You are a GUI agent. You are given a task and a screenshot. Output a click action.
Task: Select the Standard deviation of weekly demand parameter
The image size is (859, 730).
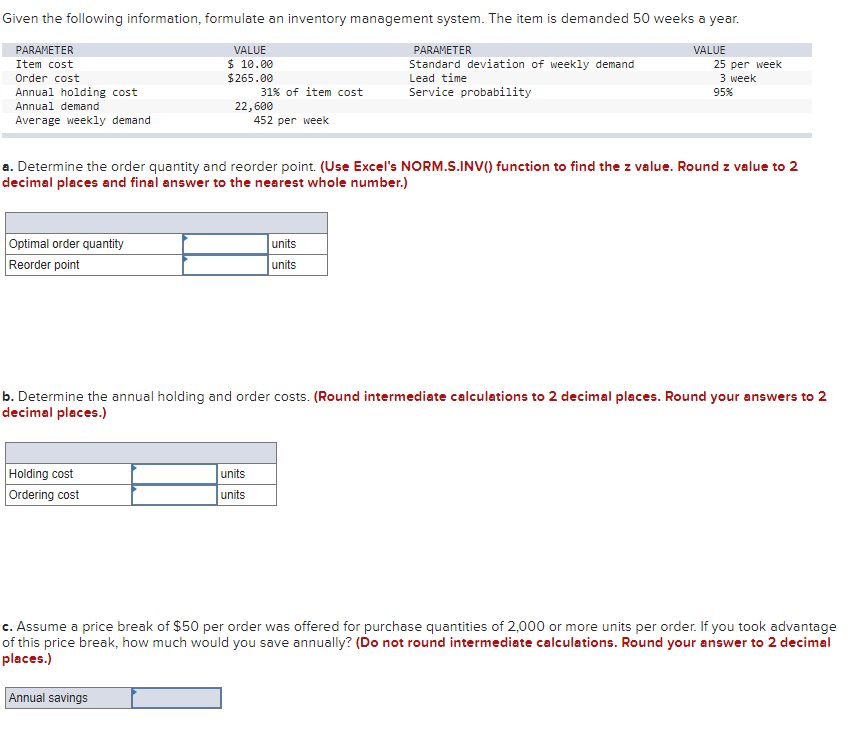(x=518, y=64)
